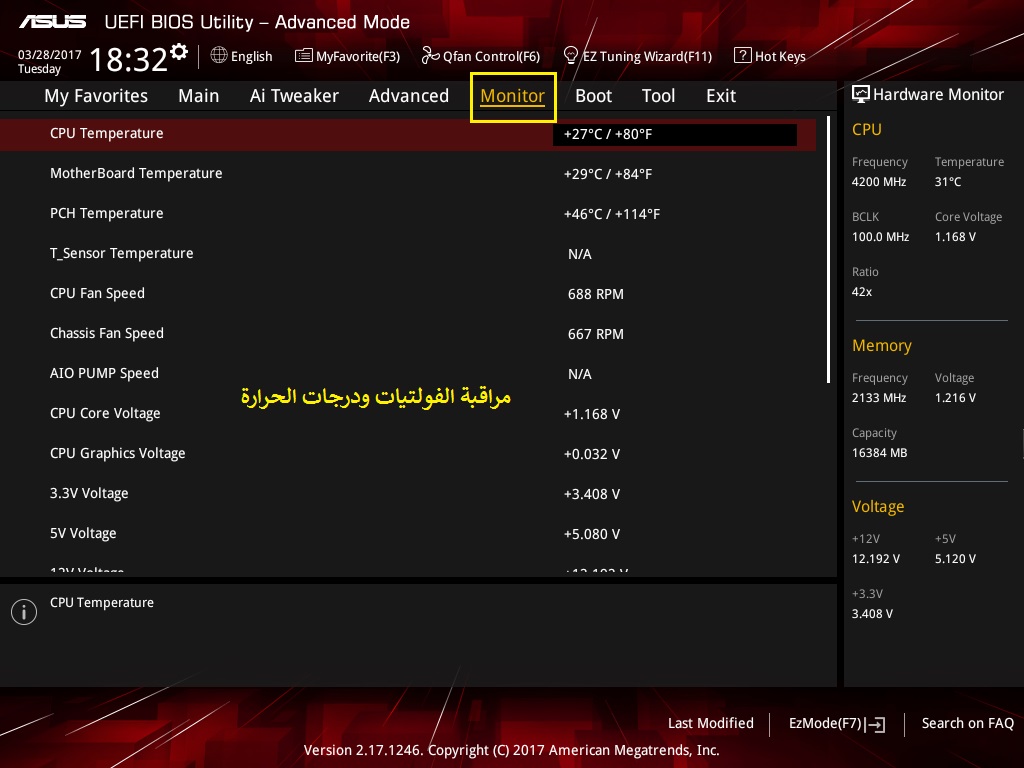Click the +1.168 V value
Viewport: 1024px width, 768px height.
[x=592, y=414]
